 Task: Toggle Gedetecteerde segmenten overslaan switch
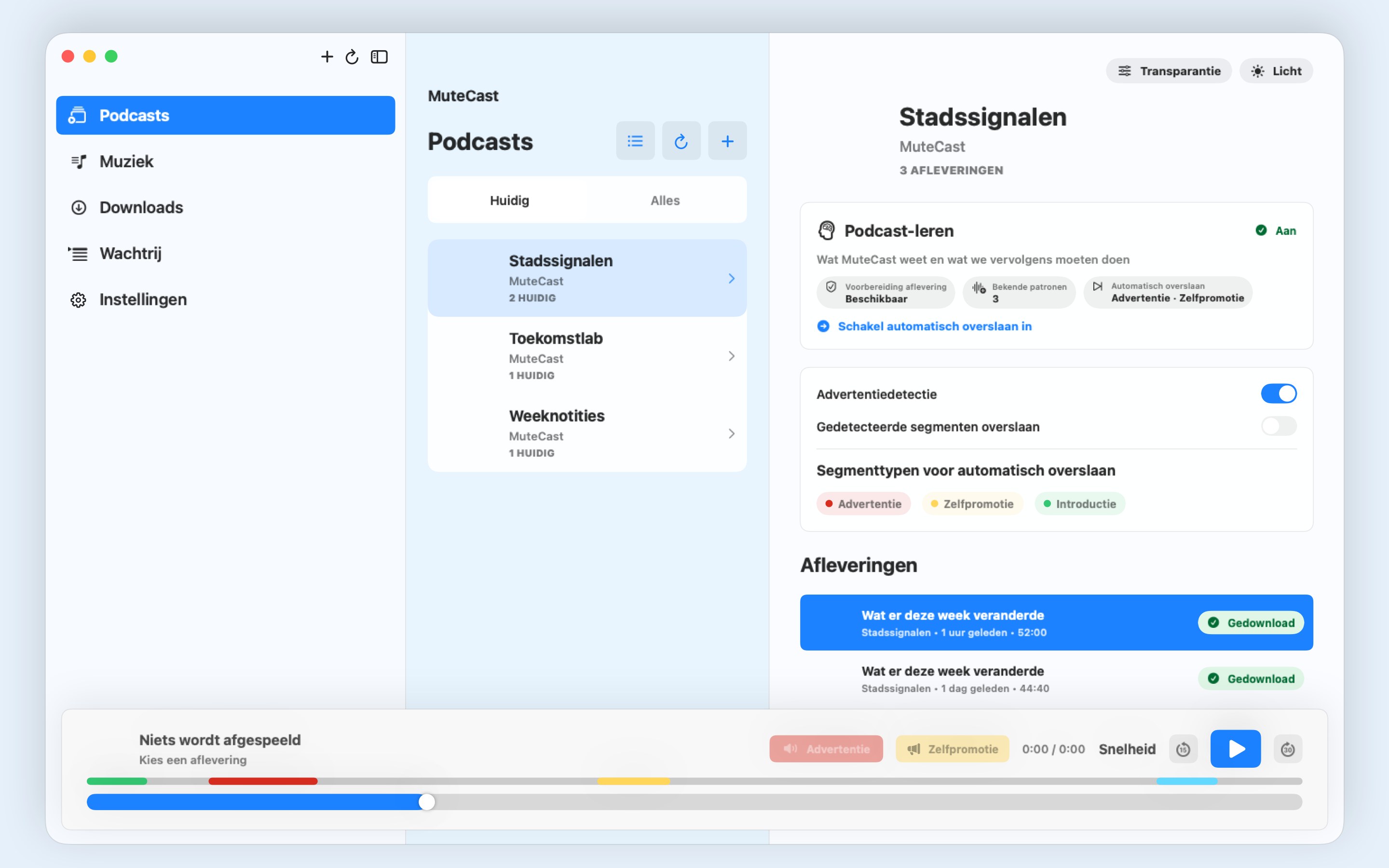1278,426
